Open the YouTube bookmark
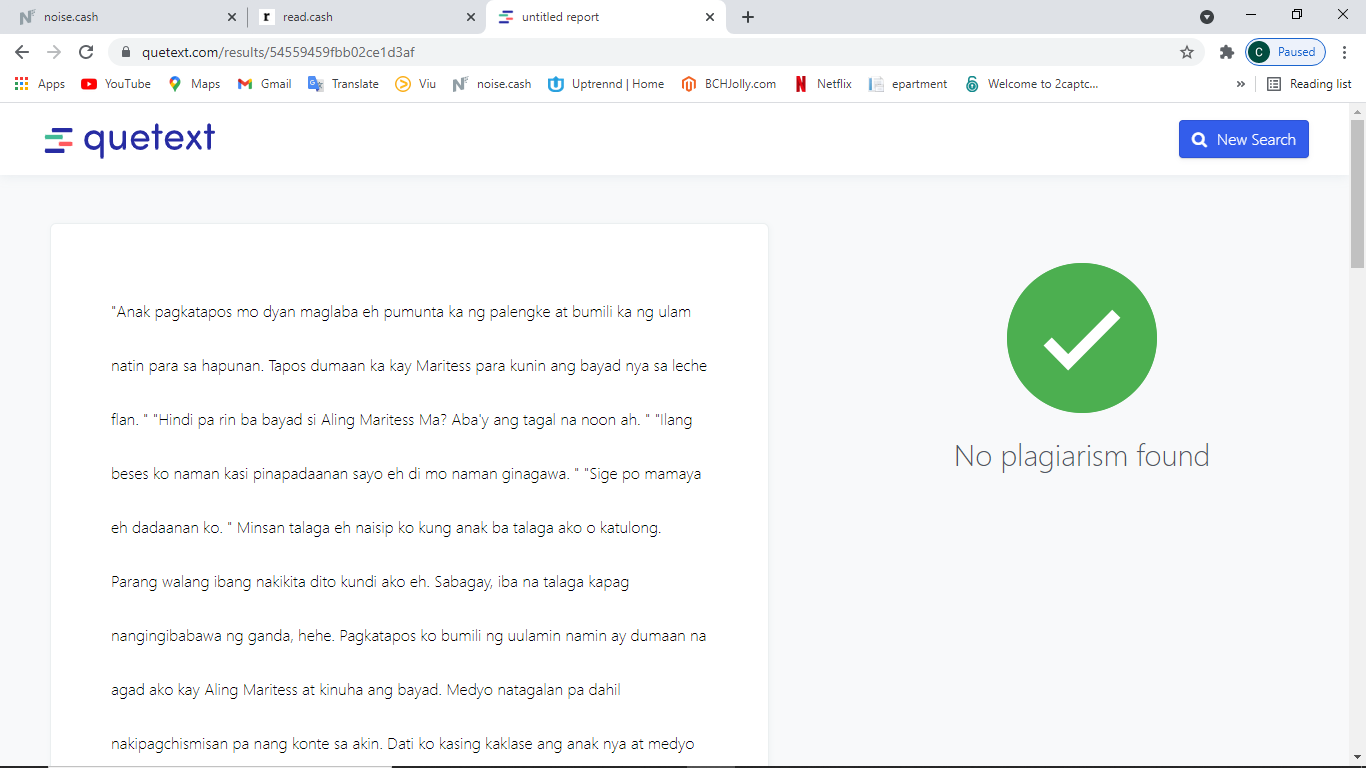This screenshot has width=1366, height=768. pos(116,84)
